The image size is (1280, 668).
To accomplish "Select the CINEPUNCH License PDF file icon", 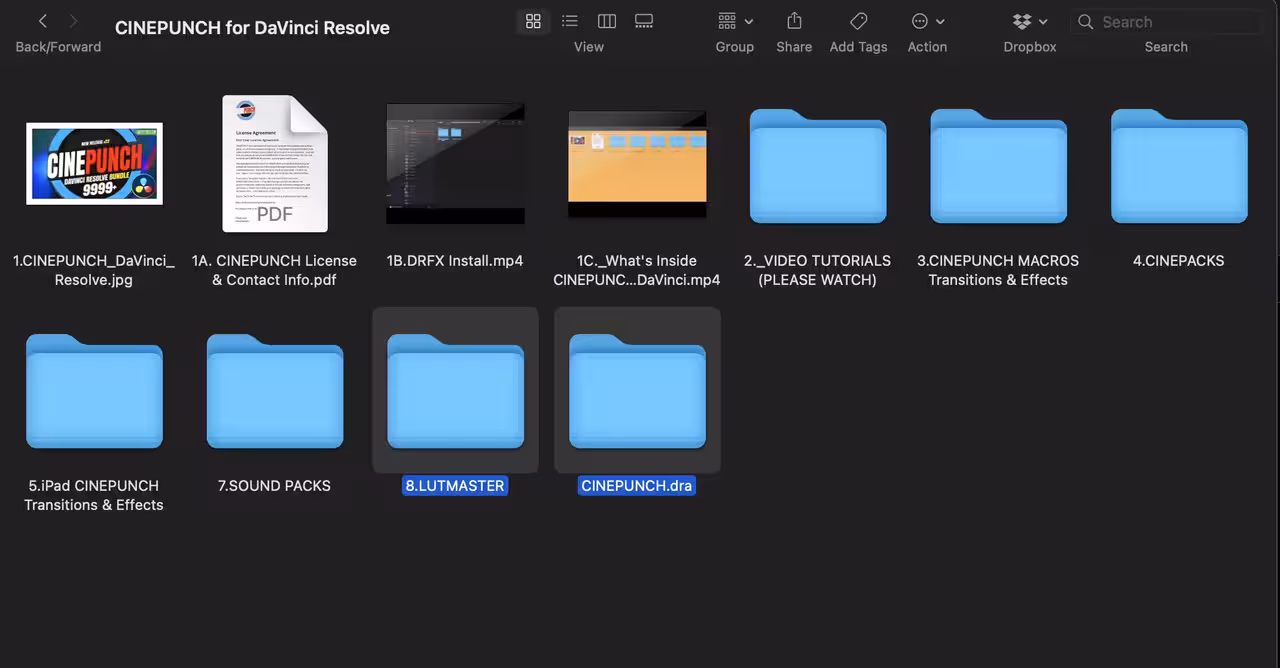I will point(275,164).
